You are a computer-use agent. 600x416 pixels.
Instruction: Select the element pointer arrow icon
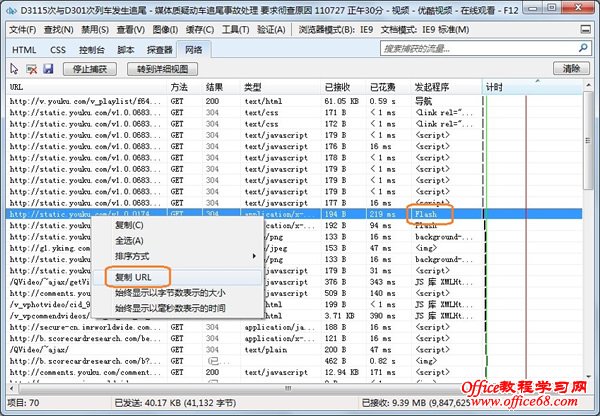tap(14, 69)
